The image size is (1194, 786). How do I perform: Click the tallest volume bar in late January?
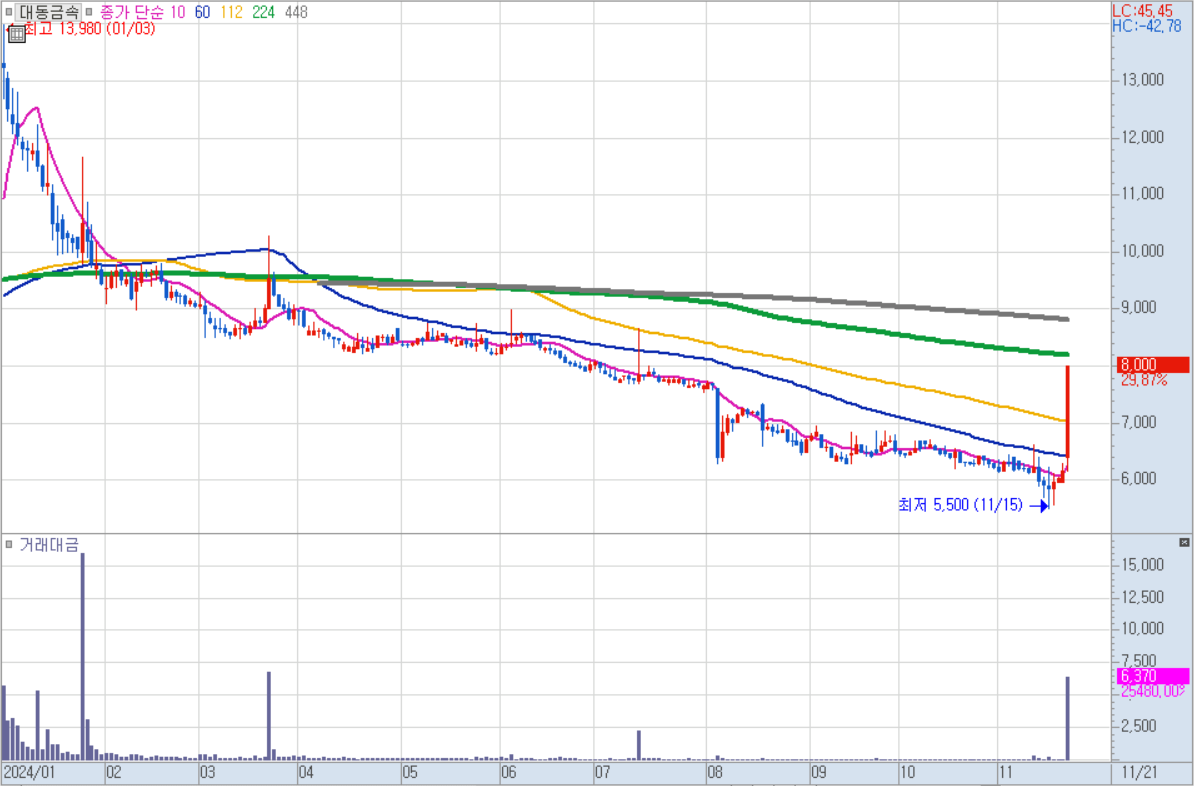point(82,657)
